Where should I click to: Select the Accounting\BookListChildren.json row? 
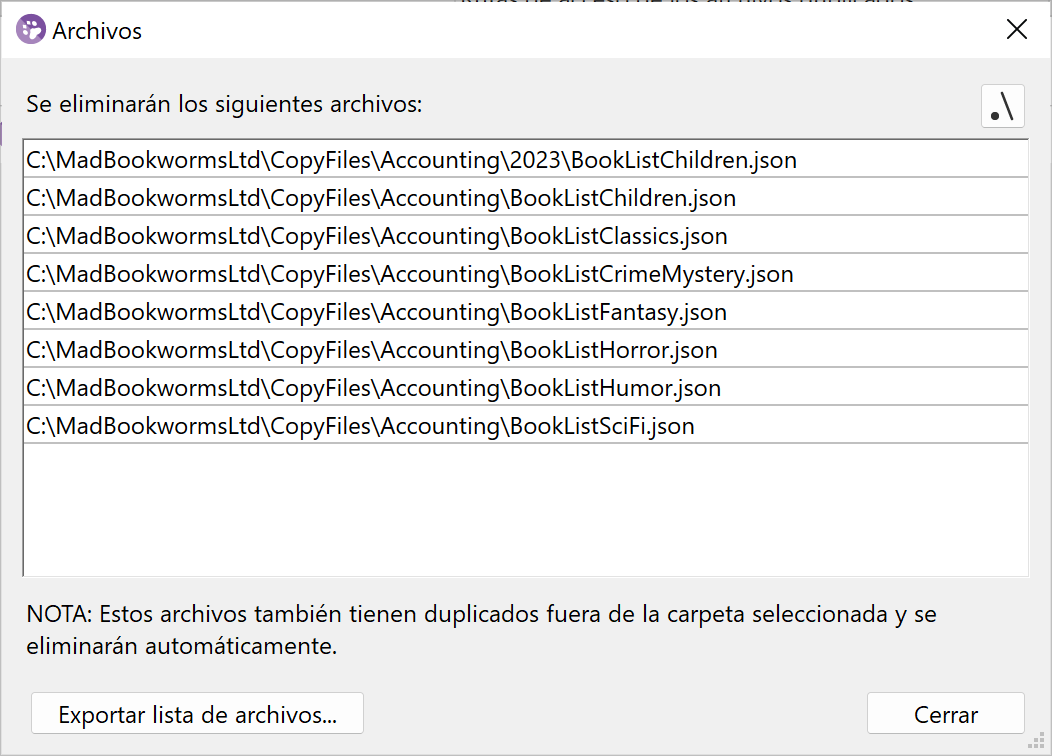(381, 198)
